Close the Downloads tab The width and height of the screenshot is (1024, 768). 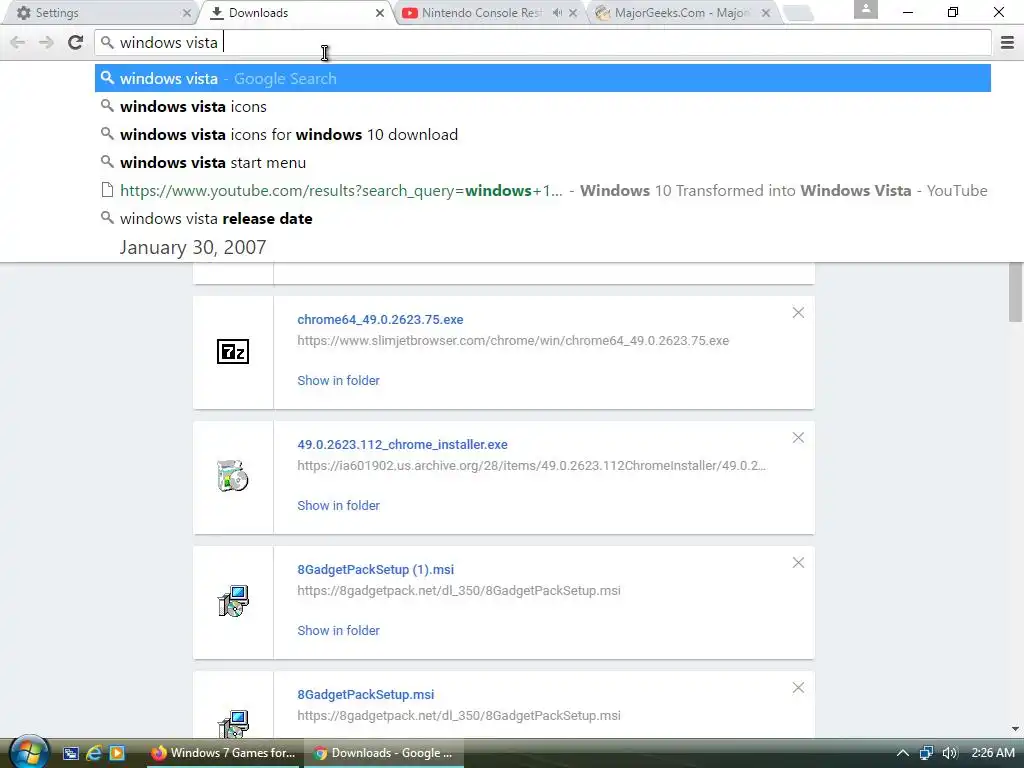tap(380, 13)
